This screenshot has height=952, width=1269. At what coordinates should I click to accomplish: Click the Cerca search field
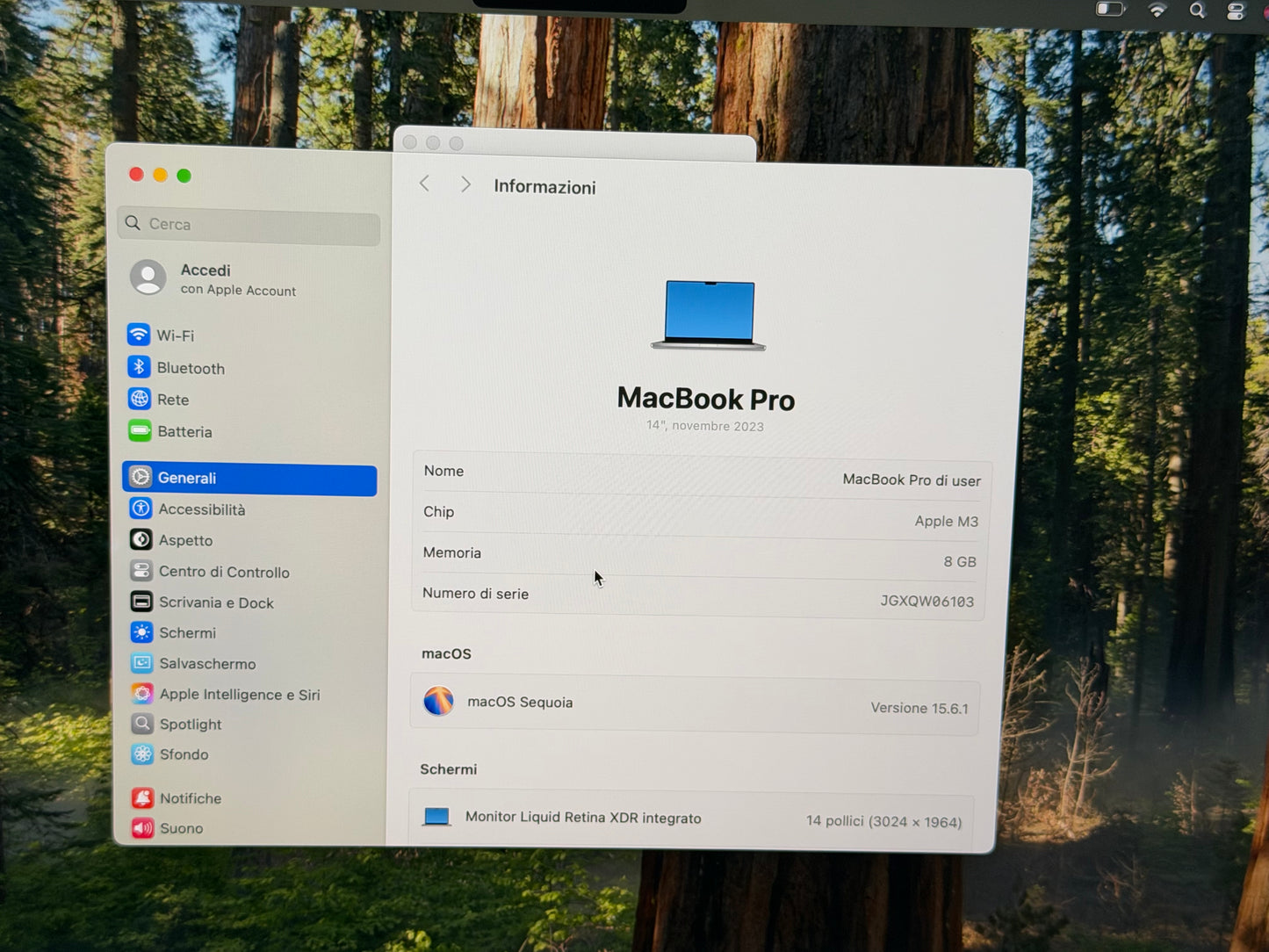pos(249,225)
